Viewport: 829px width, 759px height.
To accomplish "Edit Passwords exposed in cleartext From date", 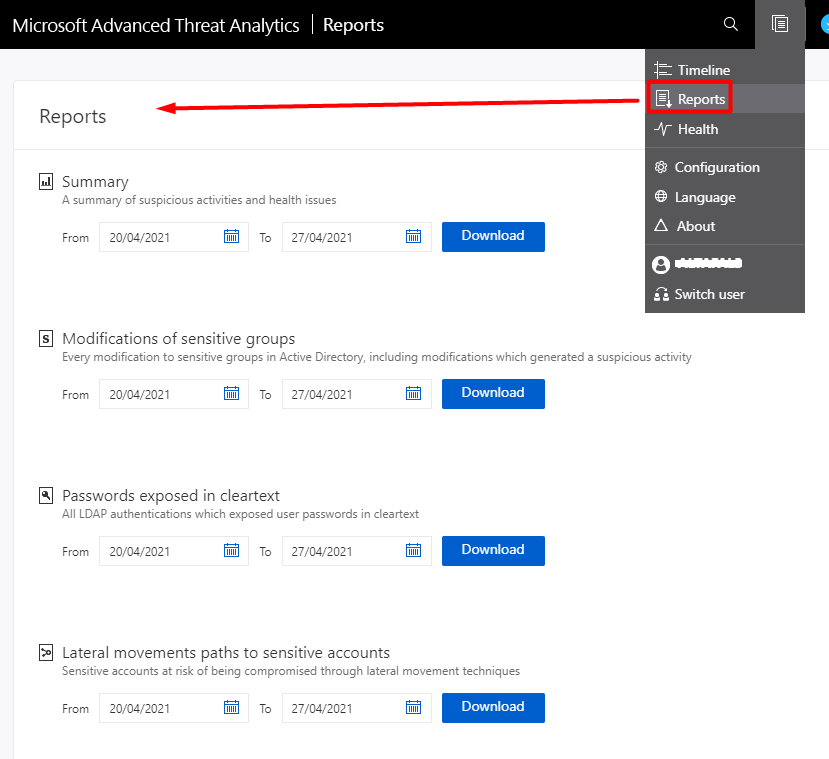I will tap(174, 551).
